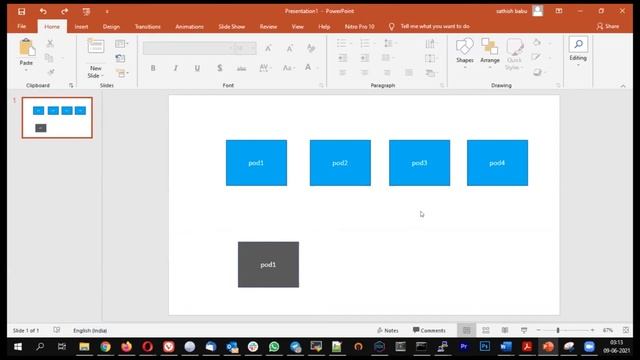640x360 pixels.
Task: Open the Comments pane
Action: [x=429, y=330]
